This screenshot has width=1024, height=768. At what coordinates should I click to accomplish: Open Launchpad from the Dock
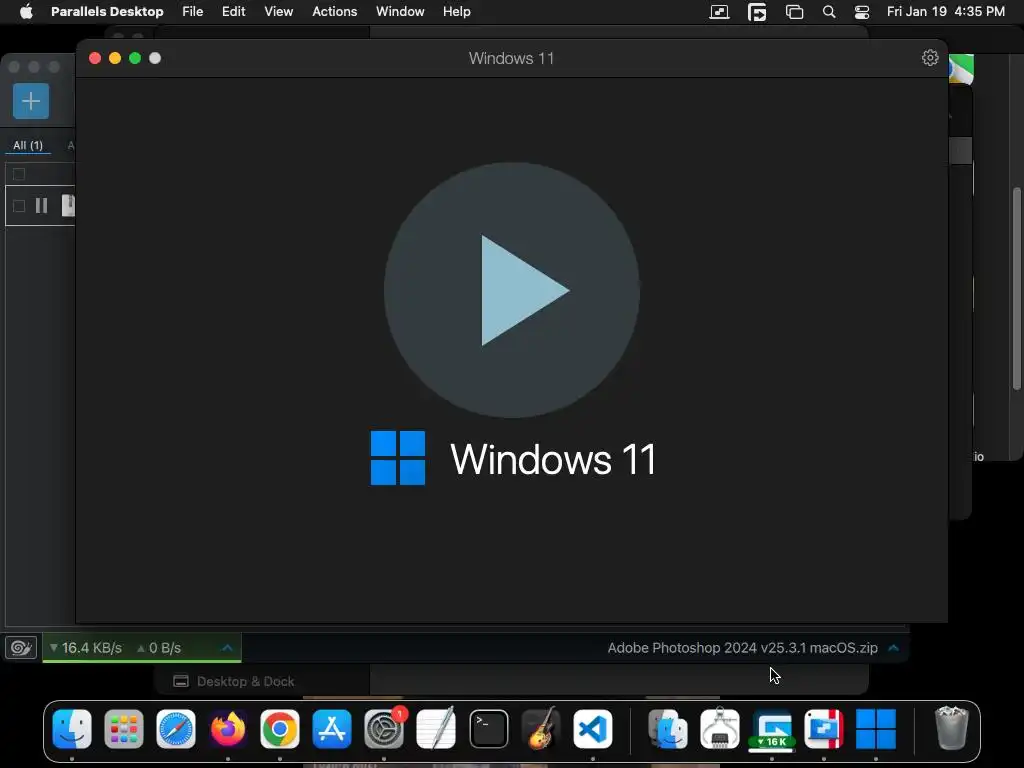click(123, 729)
